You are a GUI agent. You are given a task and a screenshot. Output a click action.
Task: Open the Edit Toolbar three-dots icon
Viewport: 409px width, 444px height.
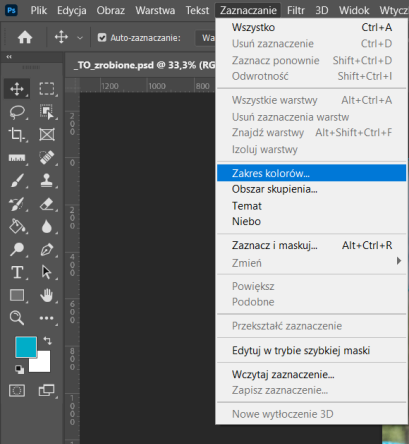(47, 318)
